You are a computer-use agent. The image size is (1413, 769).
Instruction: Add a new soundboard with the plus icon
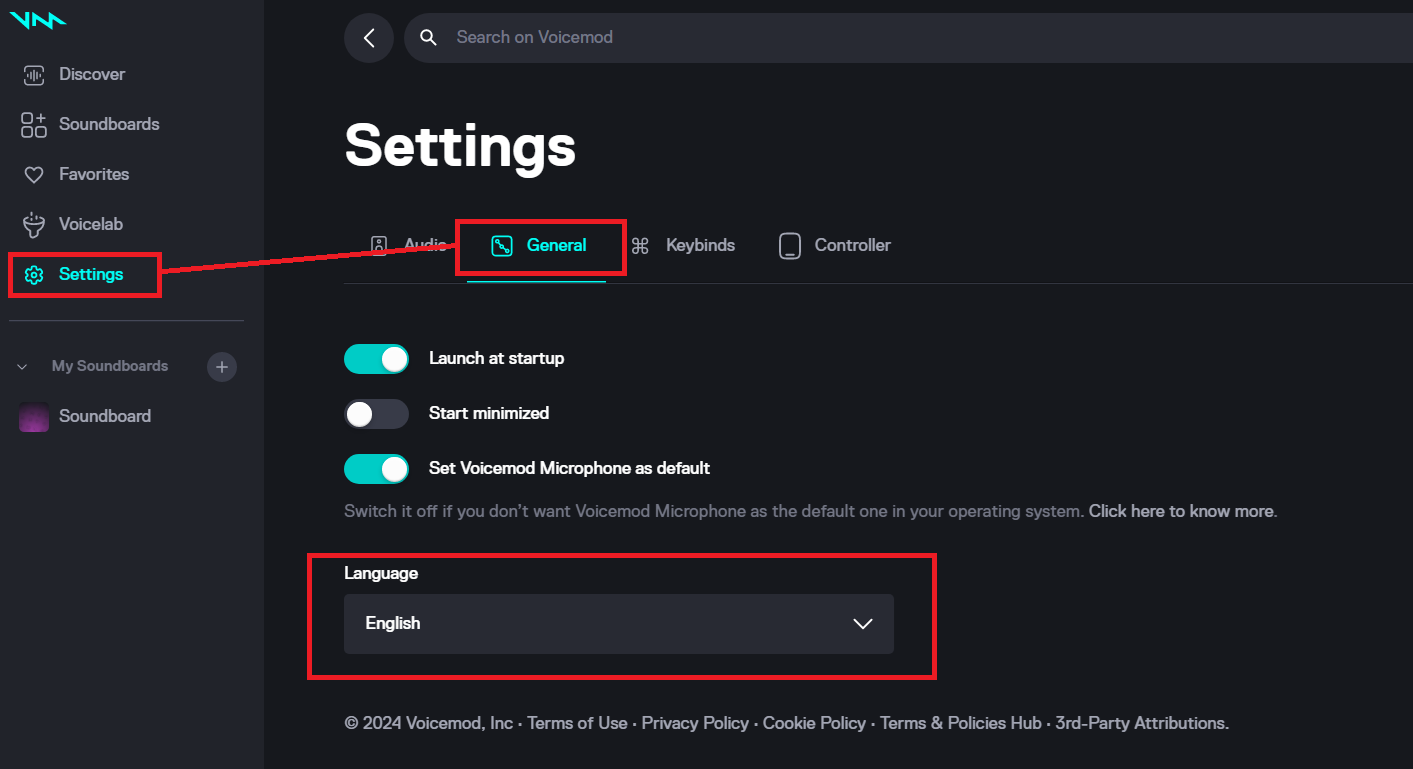pyautogui.click(x=221, y=367)
